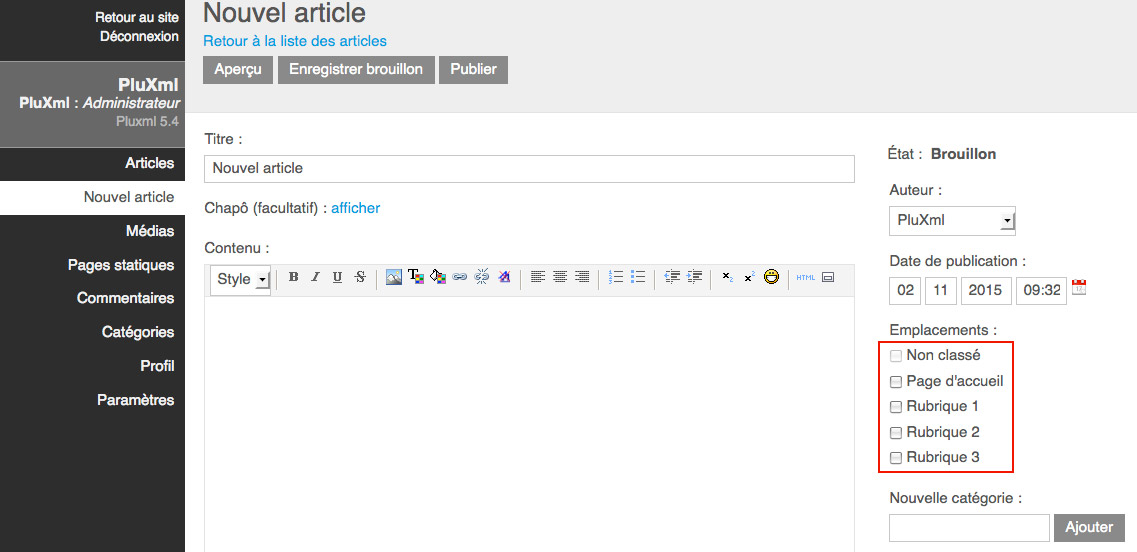
Task: Enable the Rubrique 1 checkbox
Action: point(896,407)
